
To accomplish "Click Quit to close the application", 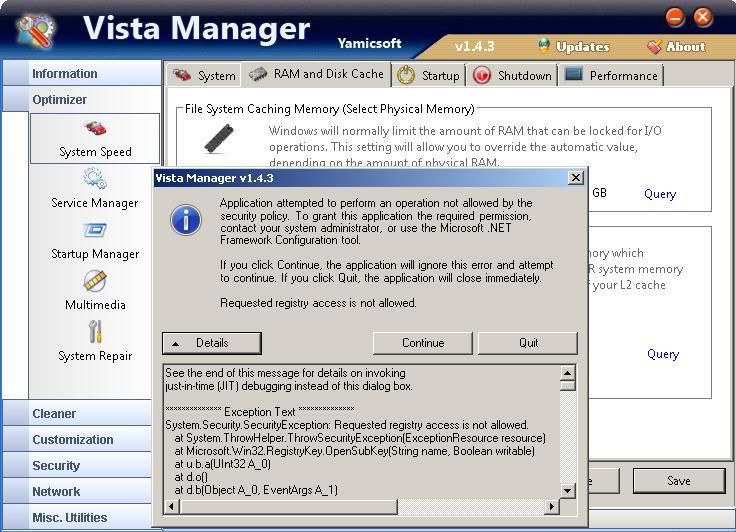I will (x=528, y=343).
